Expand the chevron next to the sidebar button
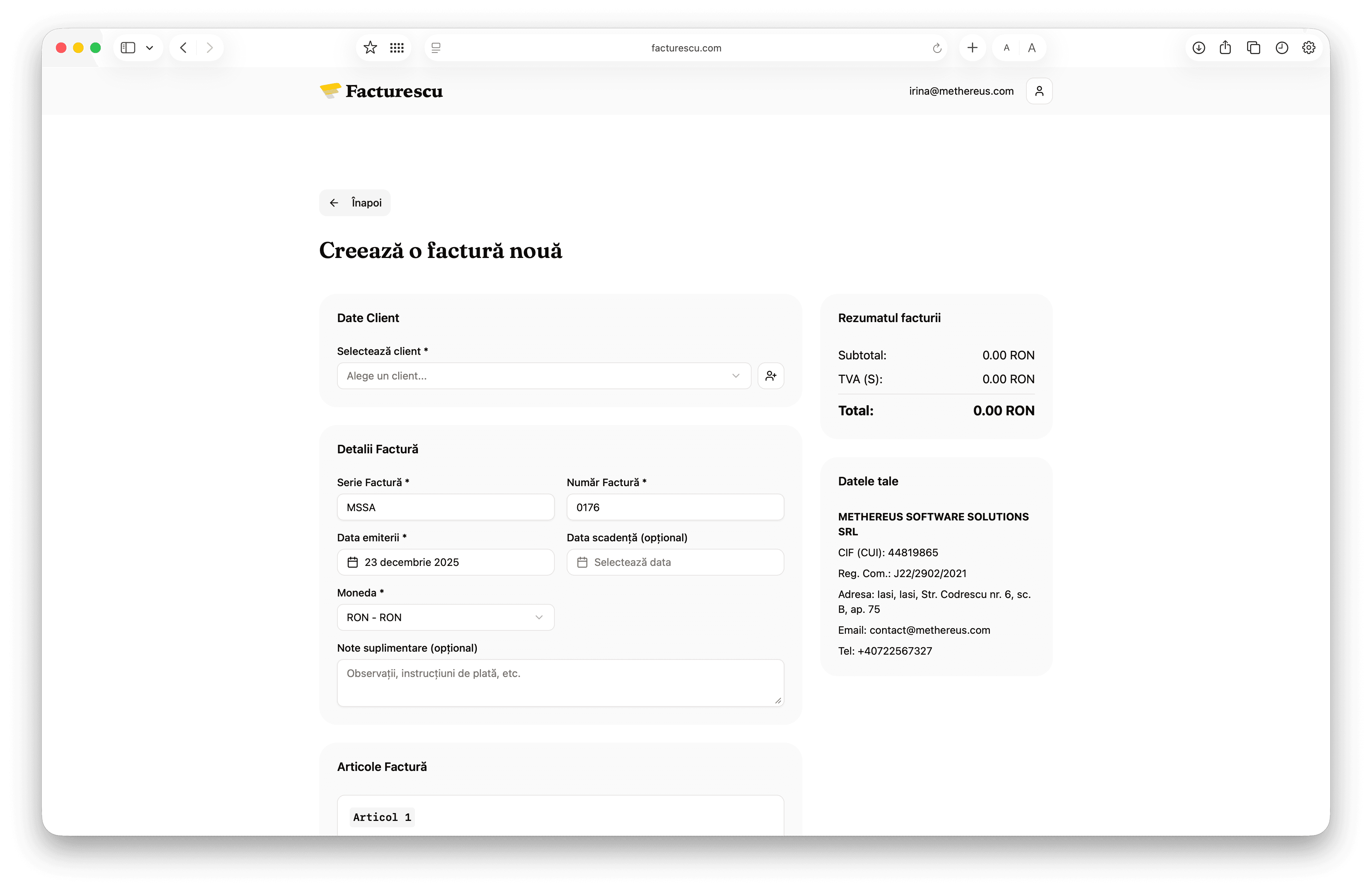Viewport: 1372px width, 891px height. [150, 48]
